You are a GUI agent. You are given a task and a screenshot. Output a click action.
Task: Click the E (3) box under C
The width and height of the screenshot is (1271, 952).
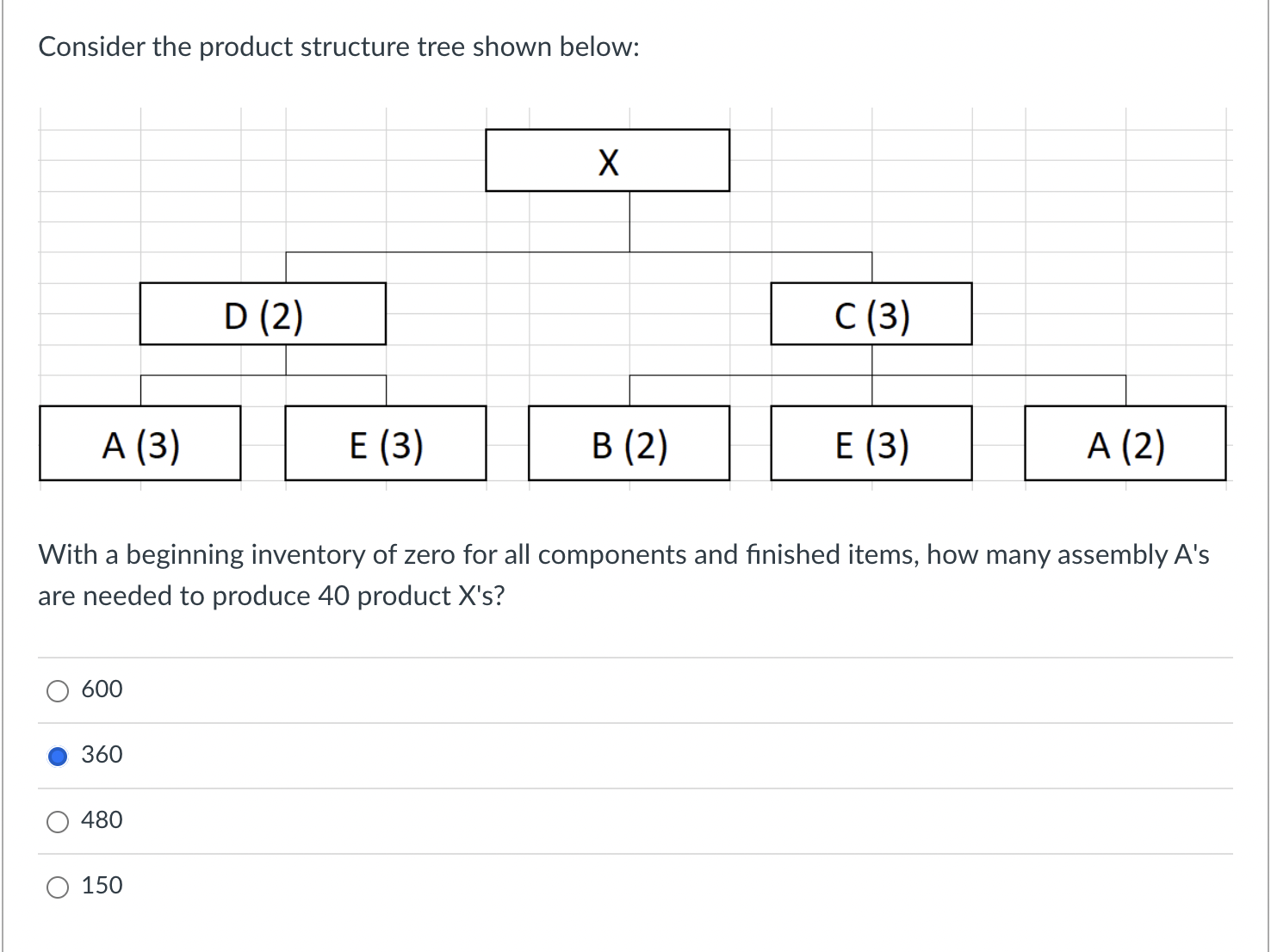pos(871,444)
